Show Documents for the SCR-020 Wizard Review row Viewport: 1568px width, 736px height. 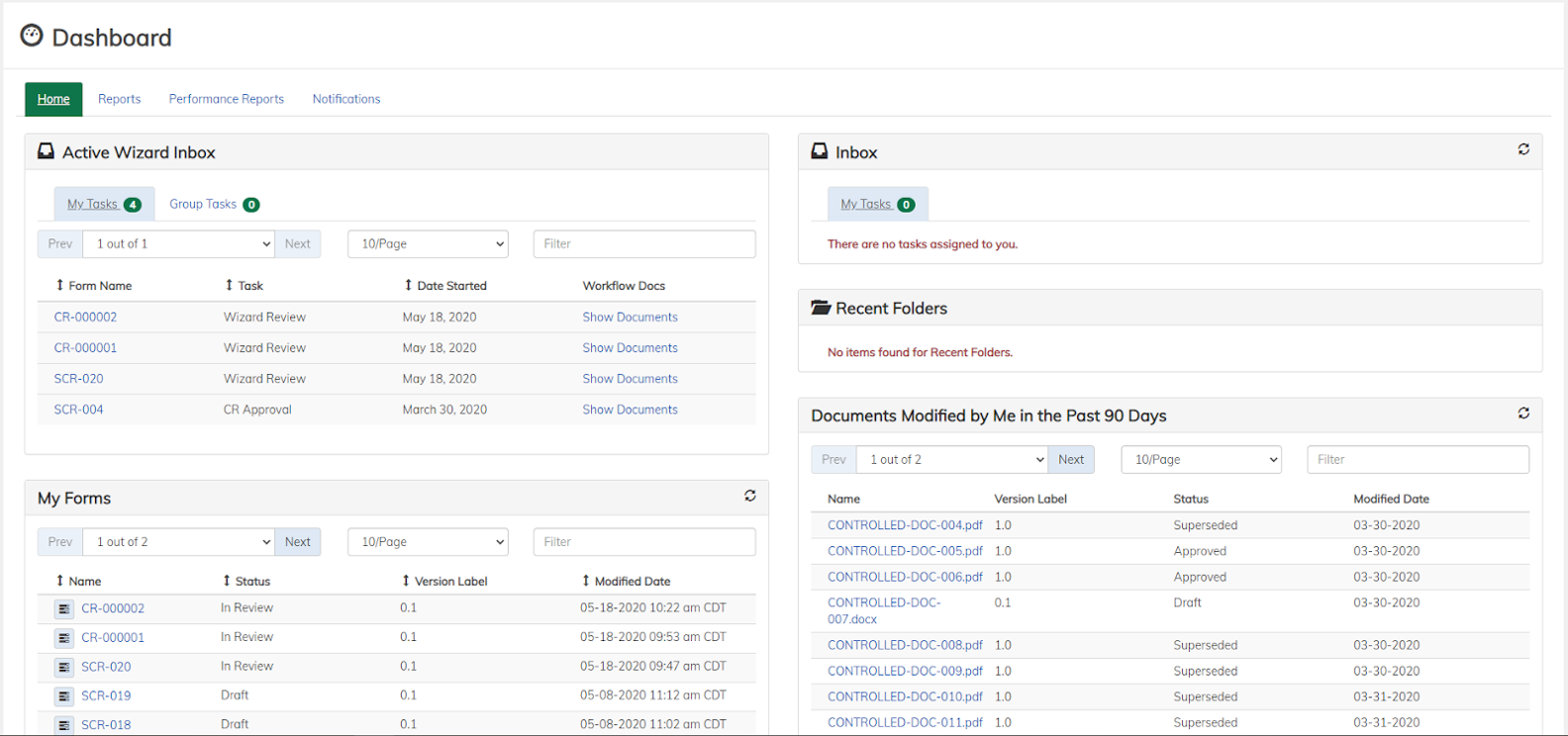[630, 379]
